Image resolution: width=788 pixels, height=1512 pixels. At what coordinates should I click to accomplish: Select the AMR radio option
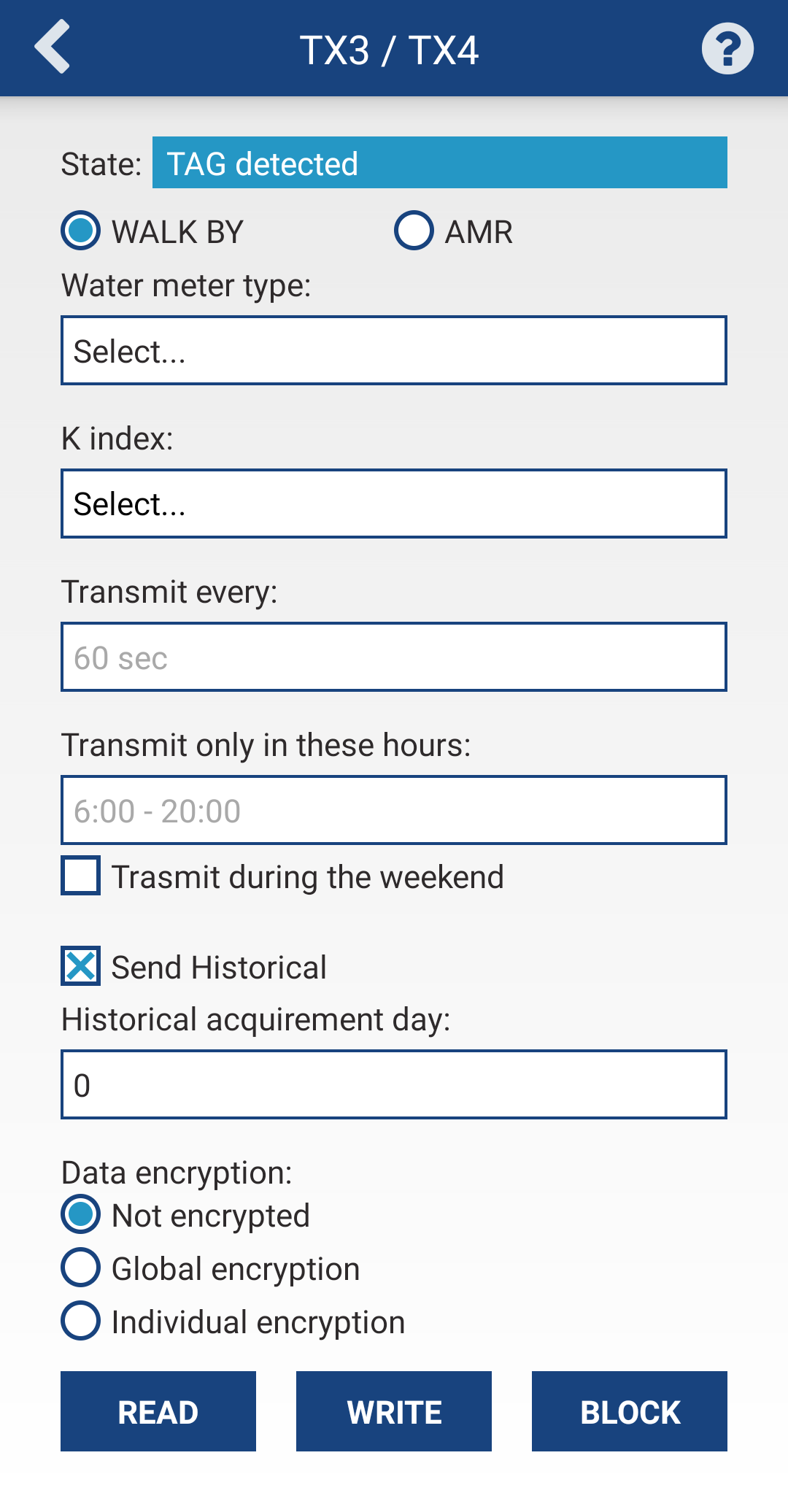(x=414, y=231)
